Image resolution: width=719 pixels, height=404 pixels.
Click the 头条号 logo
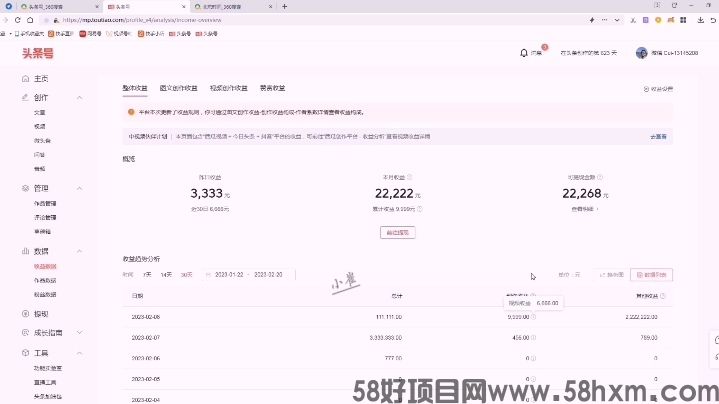pyautogui.click(x=38, y=53)
